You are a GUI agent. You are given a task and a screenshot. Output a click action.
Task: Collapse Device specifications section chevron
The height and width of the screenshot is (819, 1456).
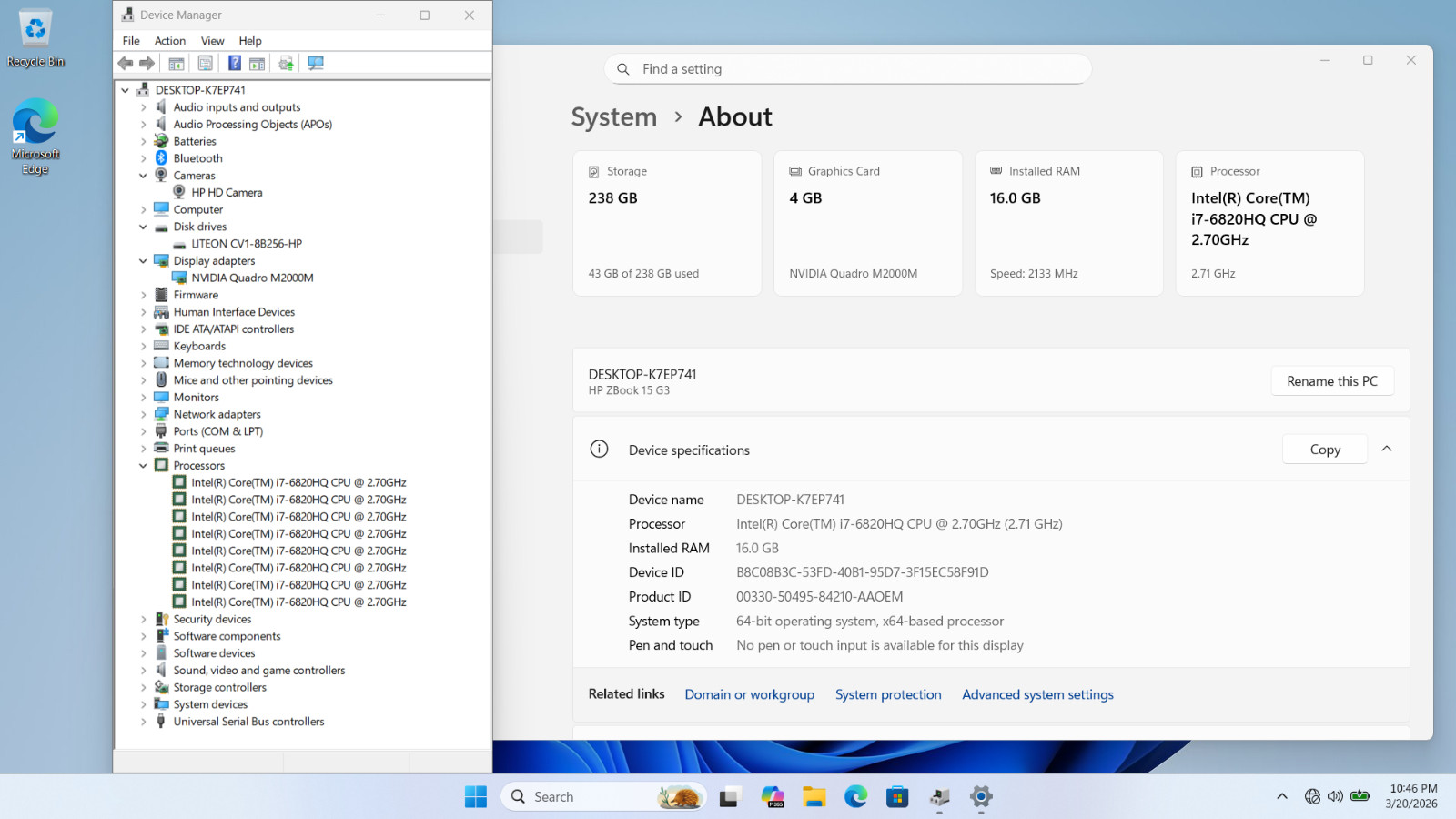[1386, 449]
